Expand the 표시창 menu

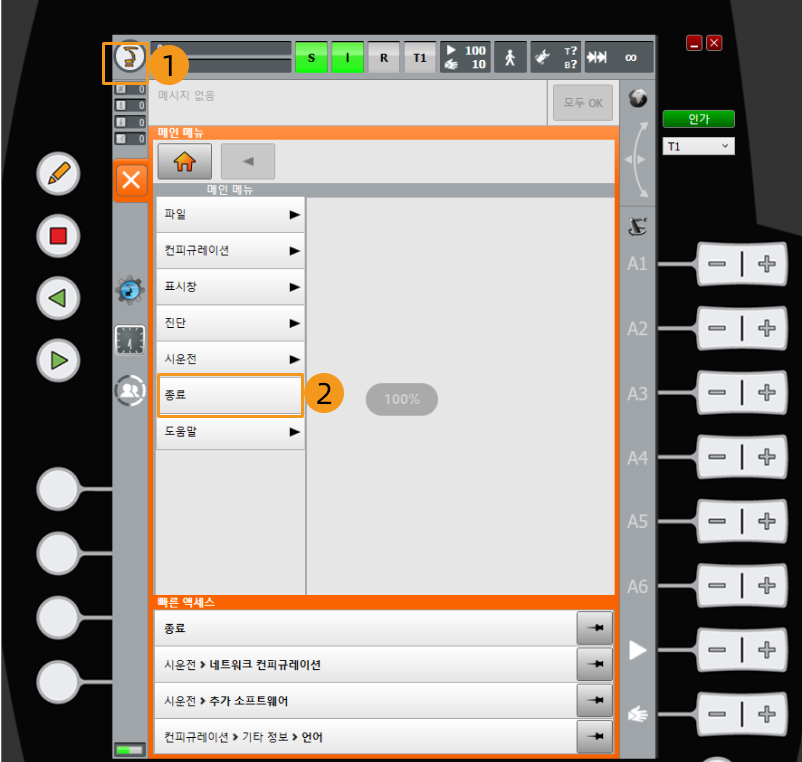230,287
